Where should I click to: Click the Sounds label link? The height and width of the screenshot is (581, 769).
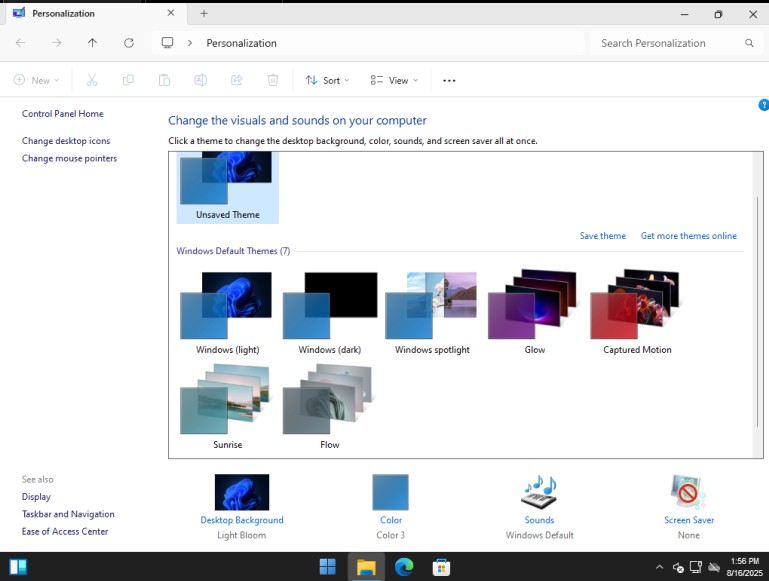[x=539, y=520]
